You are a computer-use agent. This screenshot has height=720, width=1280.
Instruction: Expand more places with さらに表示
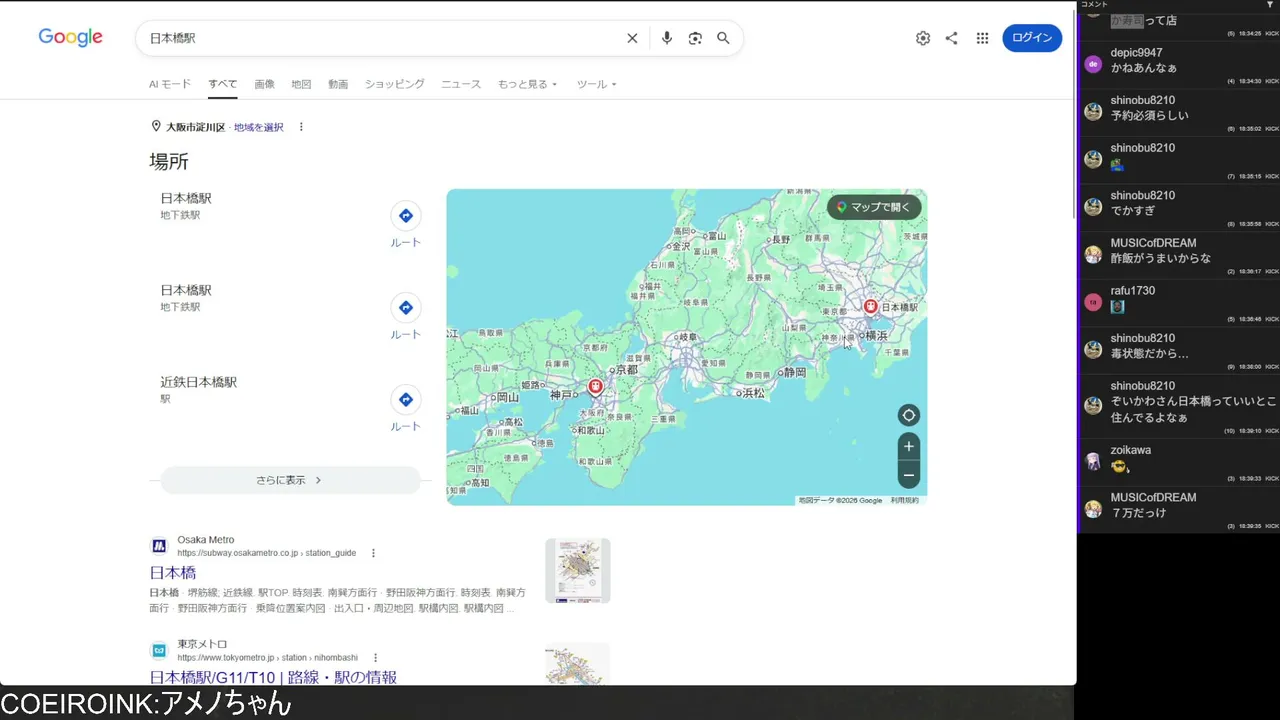[x=290, y=480]
